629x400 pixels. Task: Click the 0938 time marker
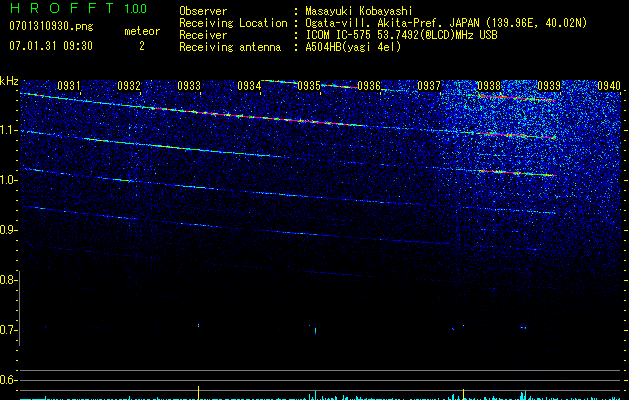[489, 85]
